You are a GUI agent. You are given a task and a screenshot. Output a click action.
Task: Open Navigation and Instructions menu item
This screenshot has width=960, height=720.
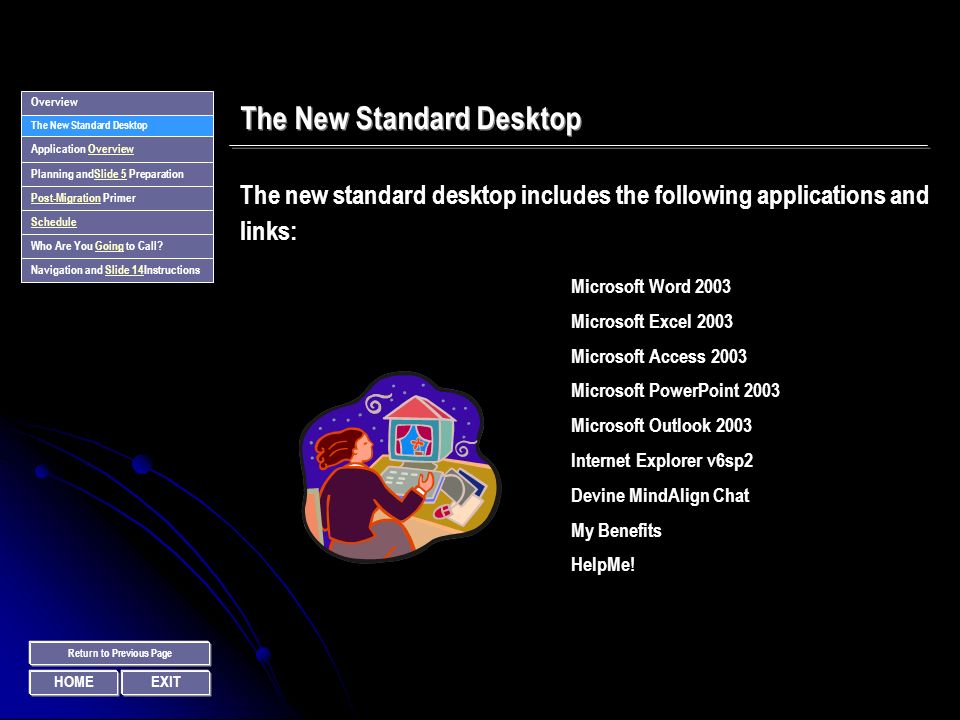tap(118, 270)
